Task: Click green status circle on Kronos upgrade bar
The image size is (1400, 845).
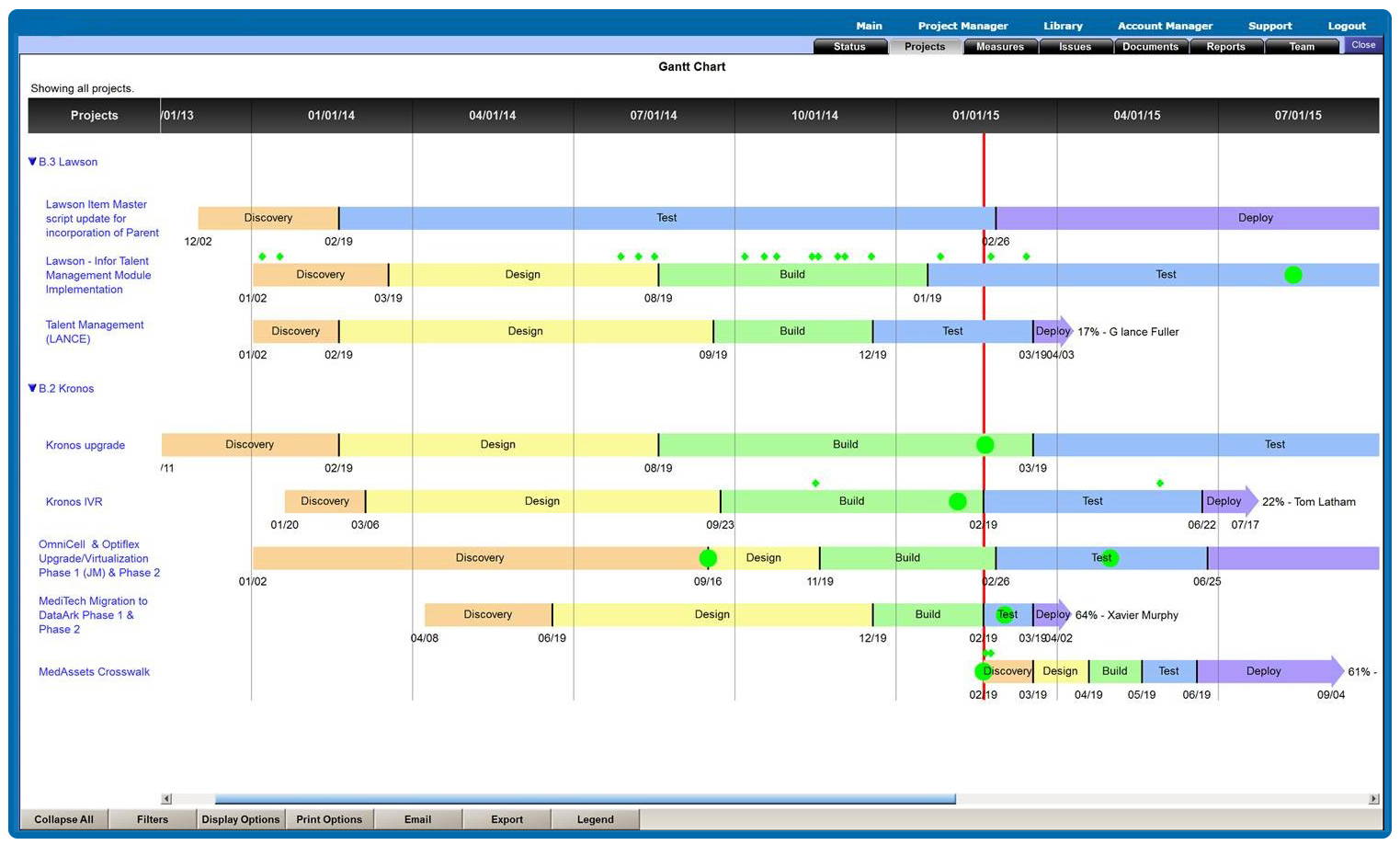Action: click(985, 445)
